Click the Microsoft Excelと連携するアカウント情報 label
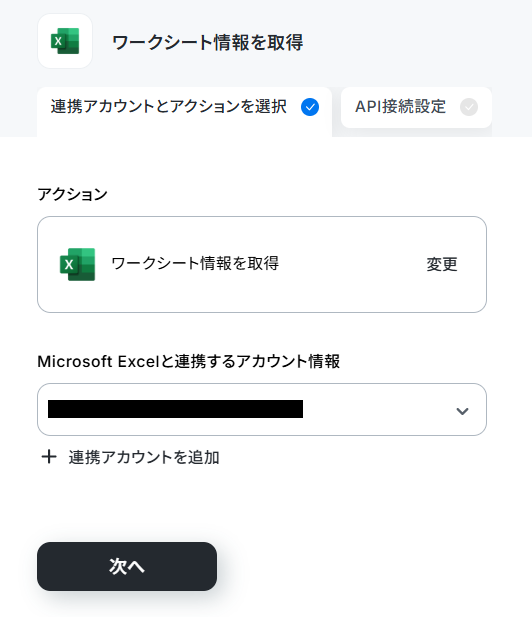 (188, 361)
